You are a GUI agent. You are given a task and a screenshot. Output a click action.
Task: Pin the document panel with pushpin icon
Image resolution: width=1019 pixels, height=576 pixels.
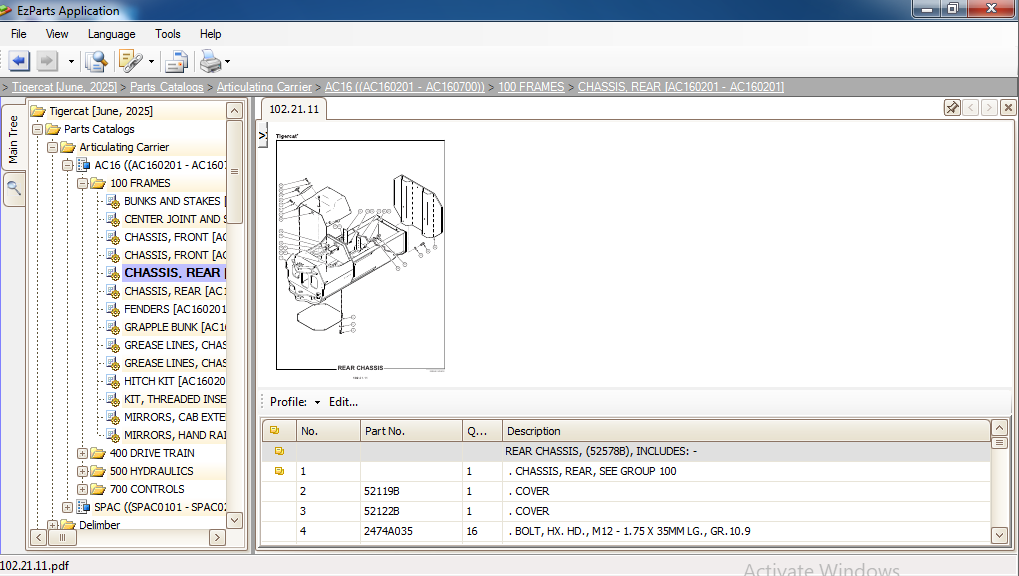[x=952, y=108]
